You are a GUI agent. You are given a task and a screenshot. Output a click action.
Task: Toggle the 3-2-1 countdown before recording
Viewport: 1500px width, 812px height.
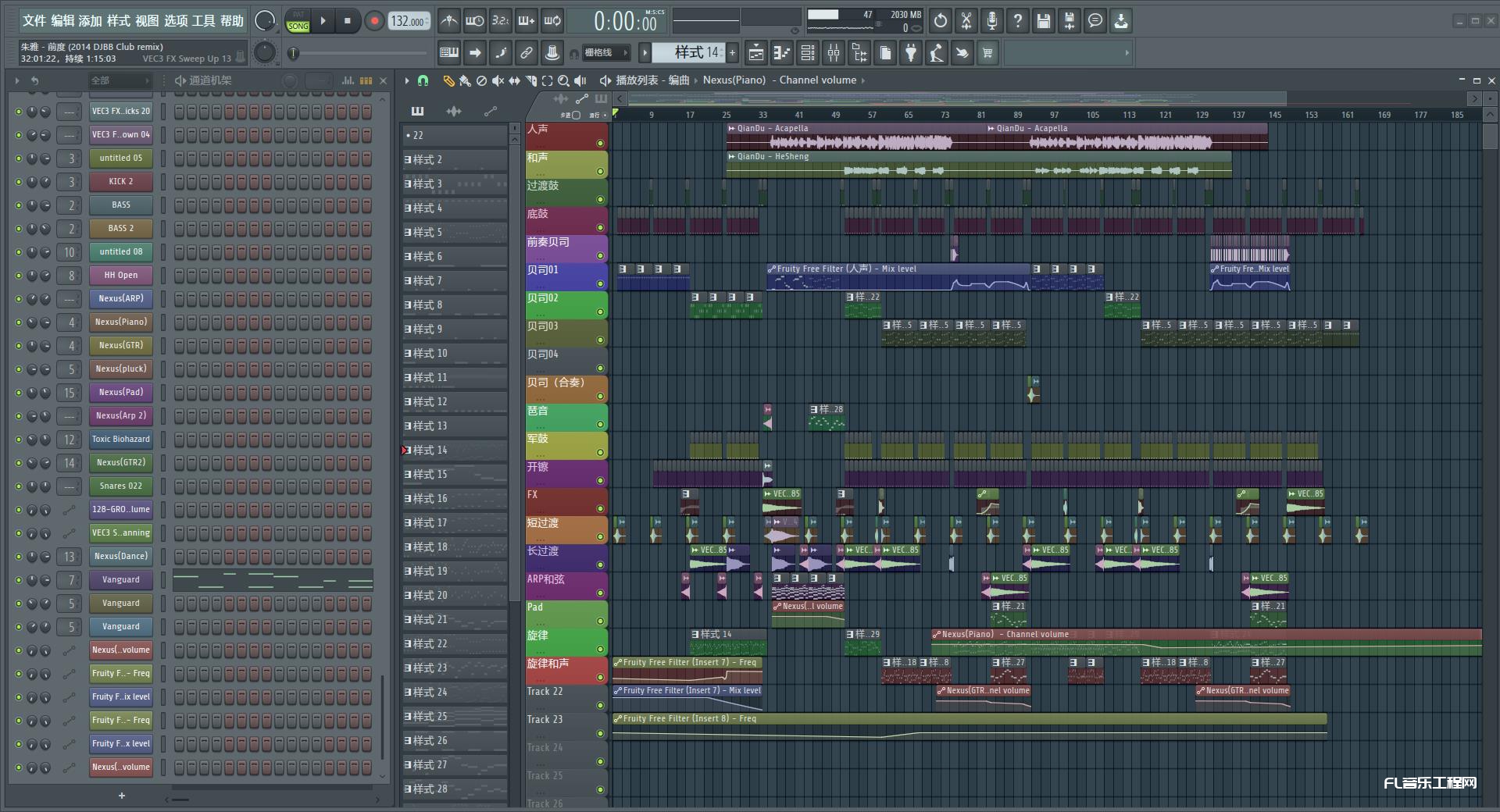pos(501,21)
